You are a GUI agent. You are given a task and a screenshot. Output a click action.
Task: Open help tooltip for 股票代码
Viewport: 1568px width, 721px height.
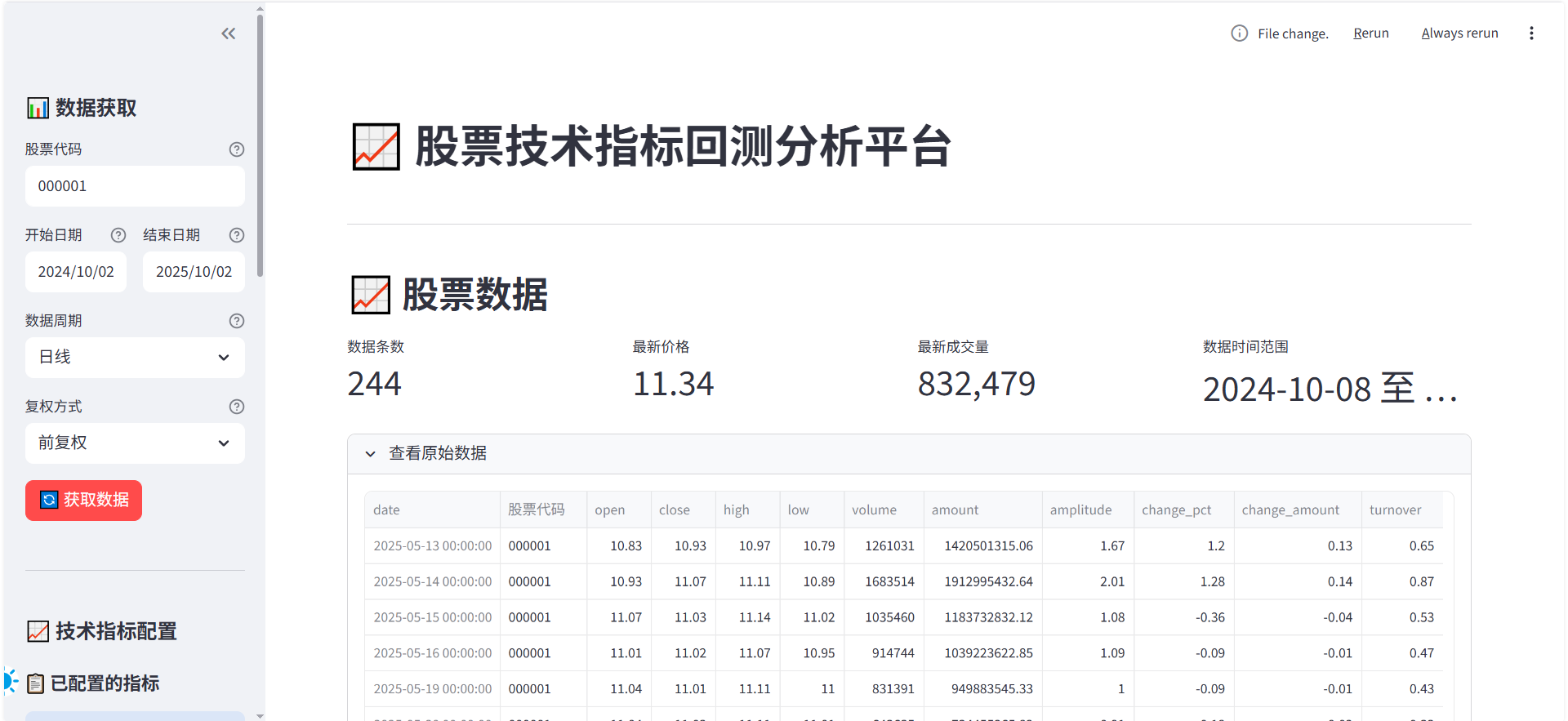237,149
